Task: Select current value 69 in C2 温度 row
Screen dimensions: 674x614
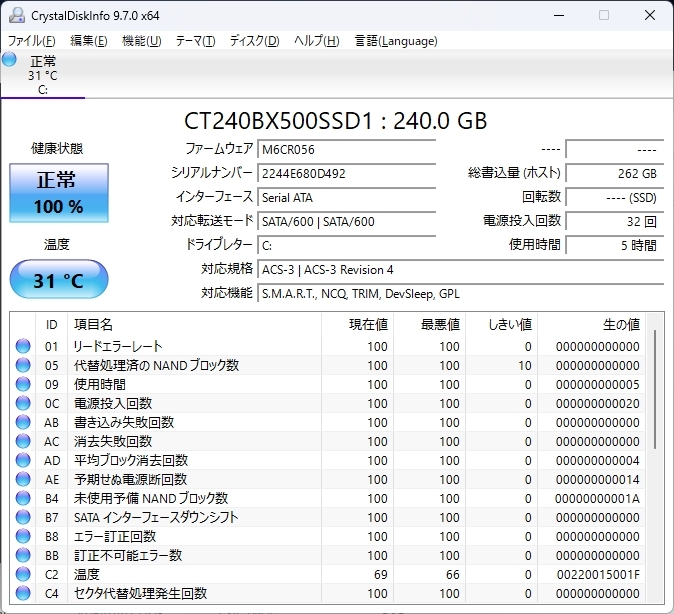Action: point(380,574)
